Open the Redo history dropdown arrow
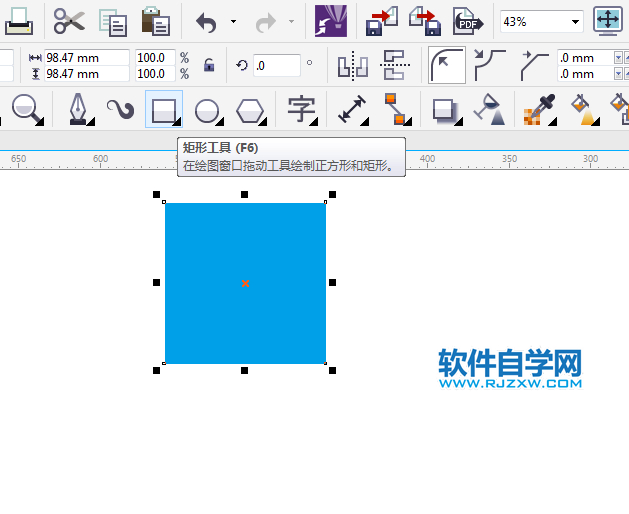 coord(292,21)
